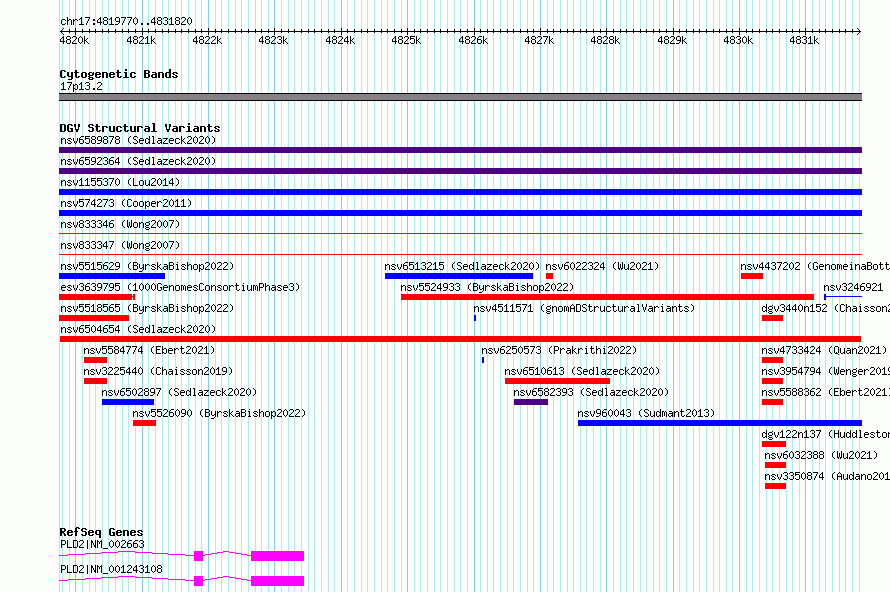
Task: Open the PLD2|NM_001243108 gene label
Action: pyautogui.click(x=111, y=569)
